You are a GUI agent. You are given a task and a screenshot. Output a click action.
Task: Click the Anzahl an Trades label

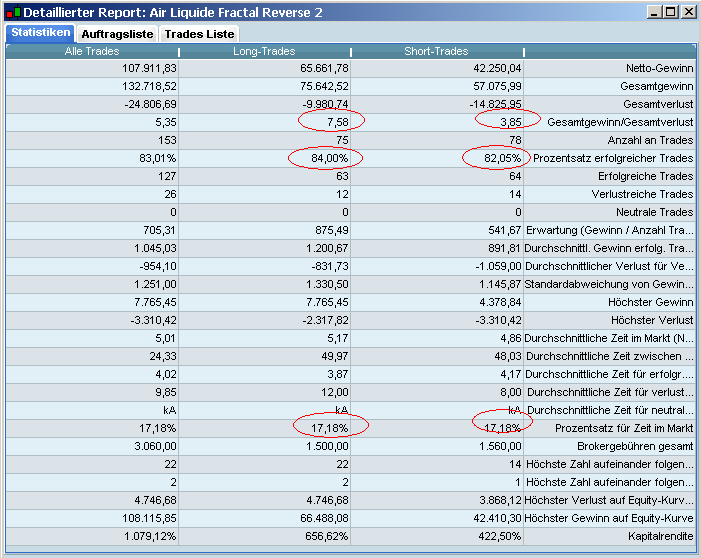pos(647,140)
